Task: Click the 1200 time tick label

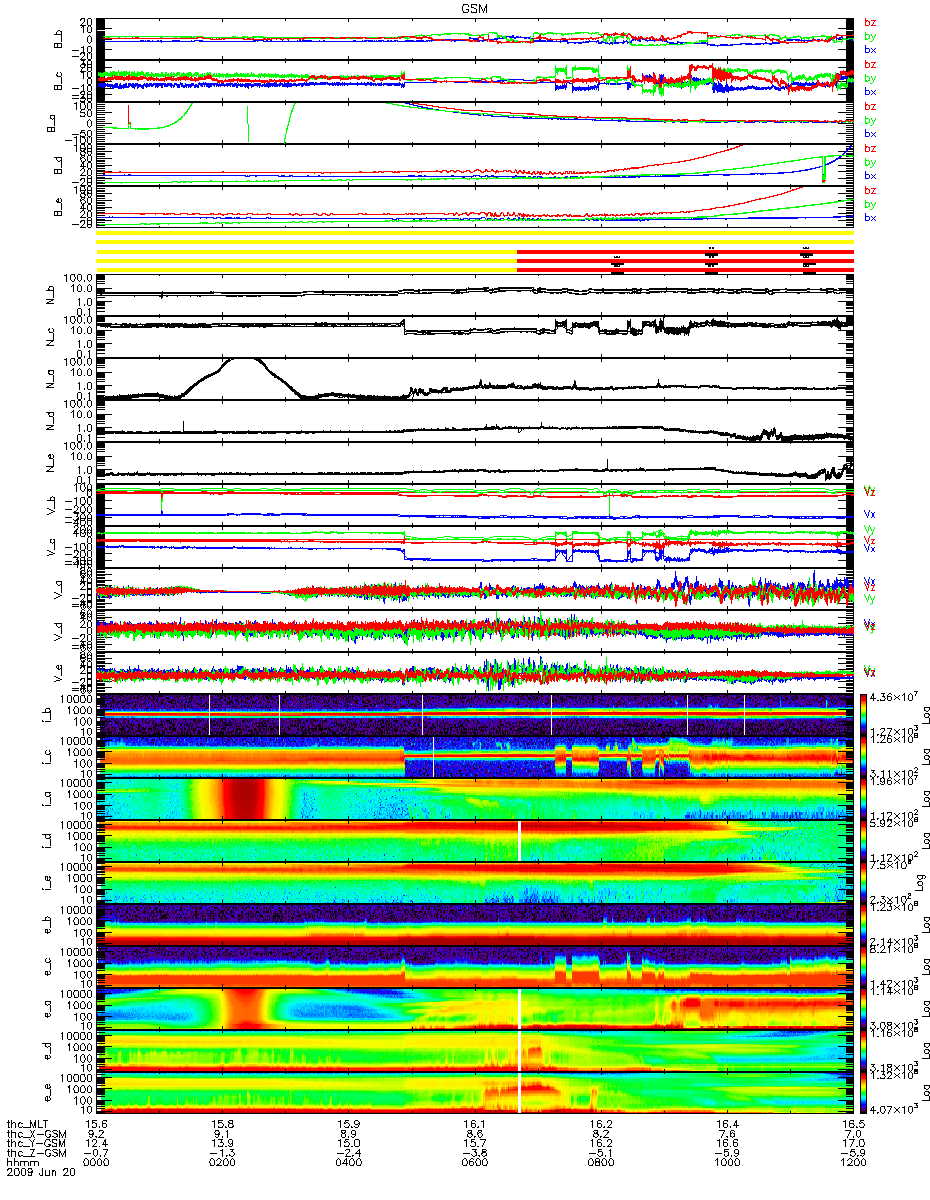Action: [852, 1163]
